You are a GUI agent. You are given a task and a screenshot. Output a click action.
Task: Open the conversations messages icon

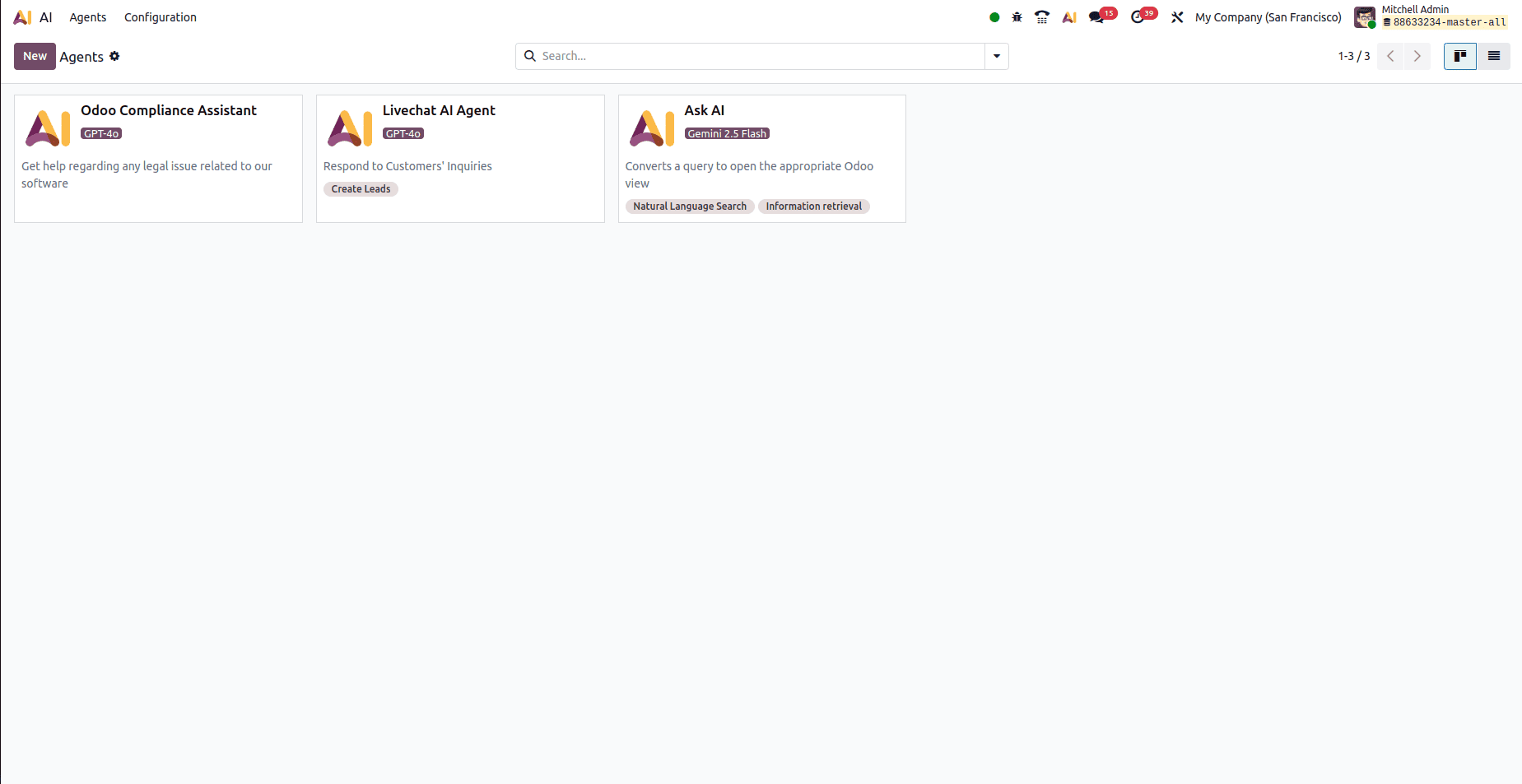(1096, 17)
